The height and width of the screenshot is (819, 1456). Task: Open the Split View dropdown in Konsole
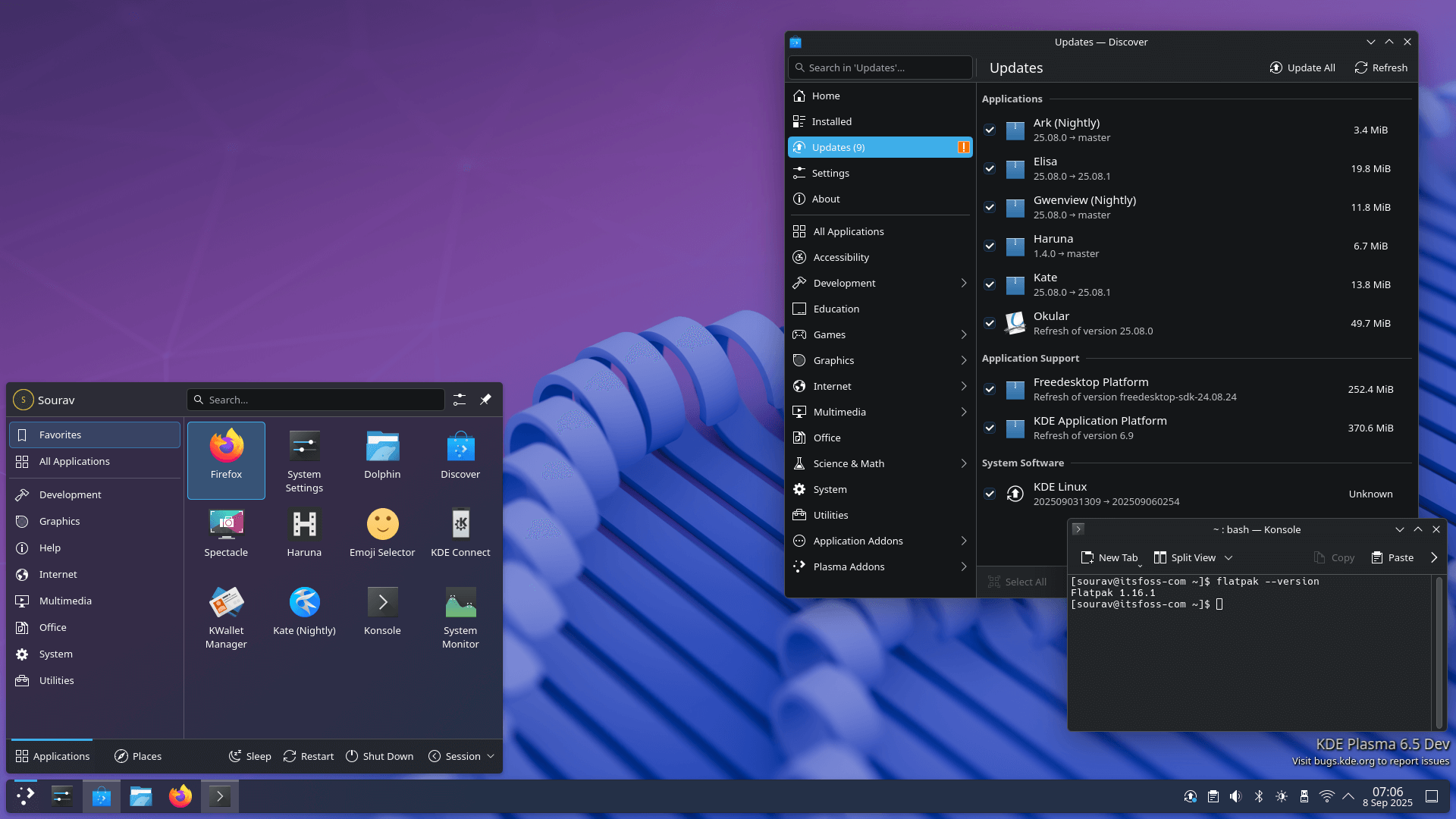pyautogui.click(x=1228, y=557)
